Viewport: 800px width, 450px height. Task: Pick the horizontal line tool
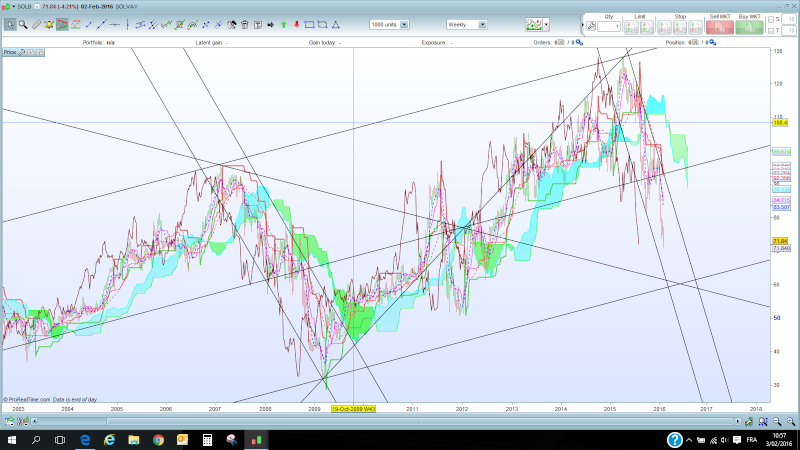(x=114, y=24)
